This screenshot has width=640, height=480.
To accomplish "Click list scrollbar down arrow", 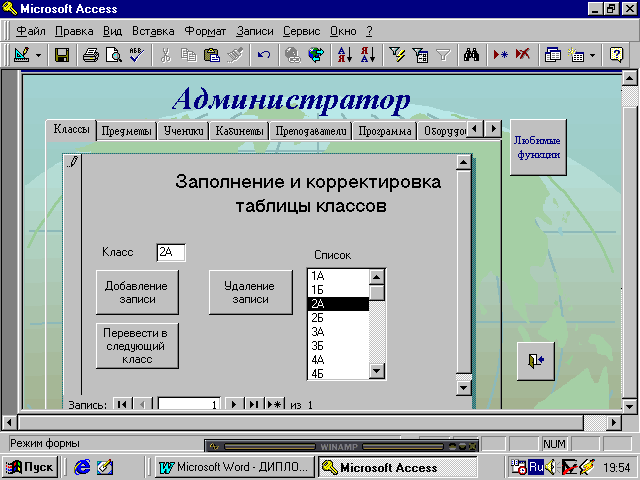I will [x=376, y=371].
